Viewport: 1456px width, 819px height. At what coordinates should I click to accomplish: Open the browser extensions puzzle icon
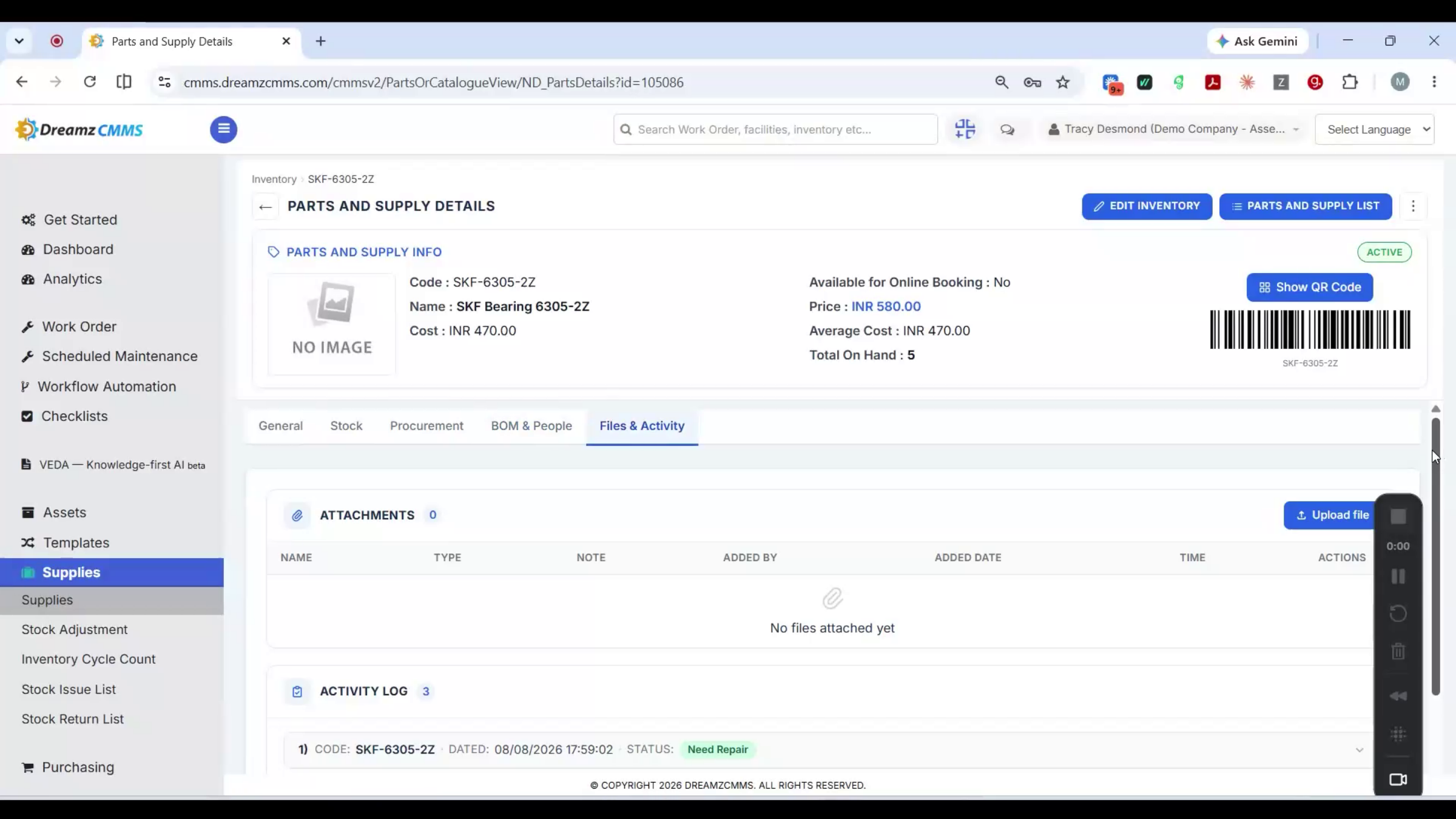click(x=1350, y=82)
